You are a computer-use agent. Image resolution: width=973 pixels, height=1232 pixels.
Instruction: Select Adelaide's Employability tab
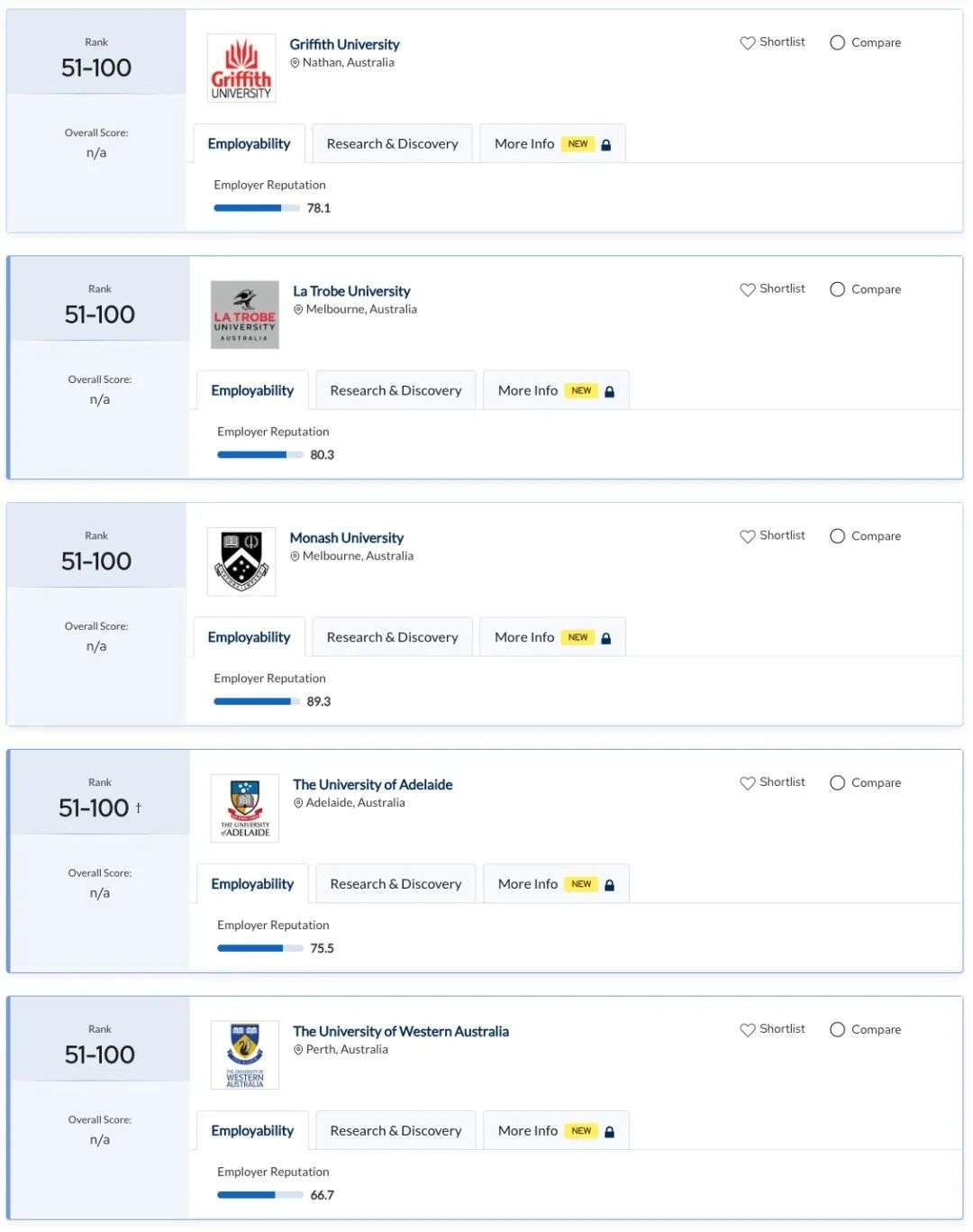point(252,884)
